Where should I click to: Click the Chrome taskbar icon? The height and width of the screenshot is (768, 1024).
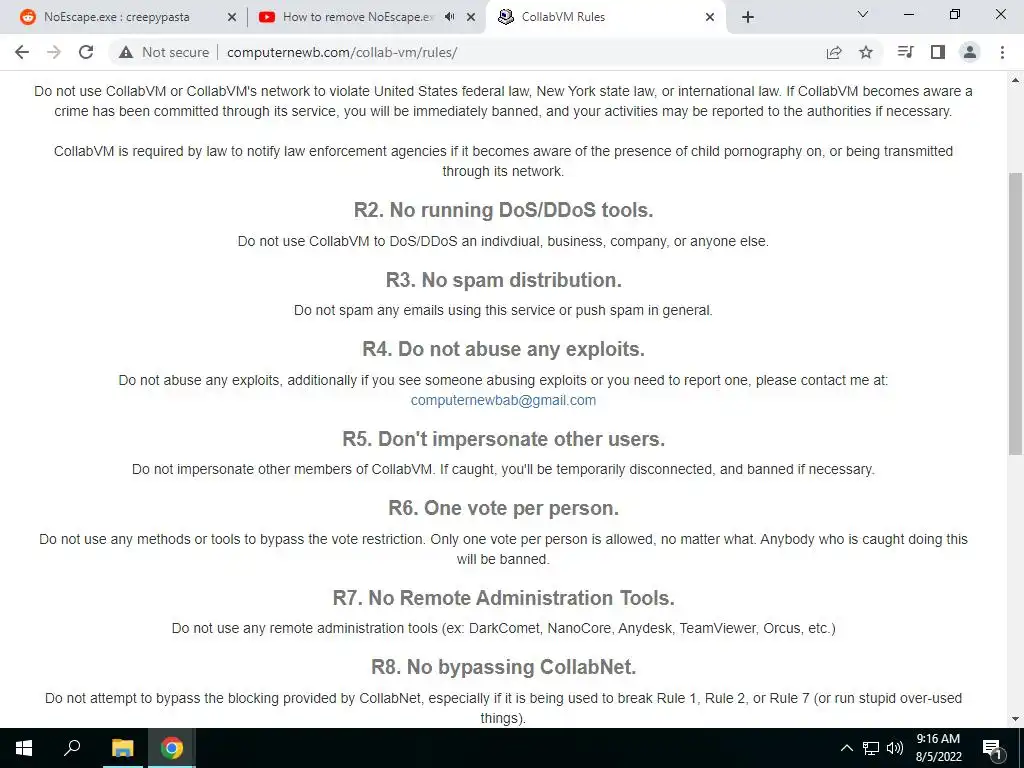pyautogui.click(x=172, y=748)
